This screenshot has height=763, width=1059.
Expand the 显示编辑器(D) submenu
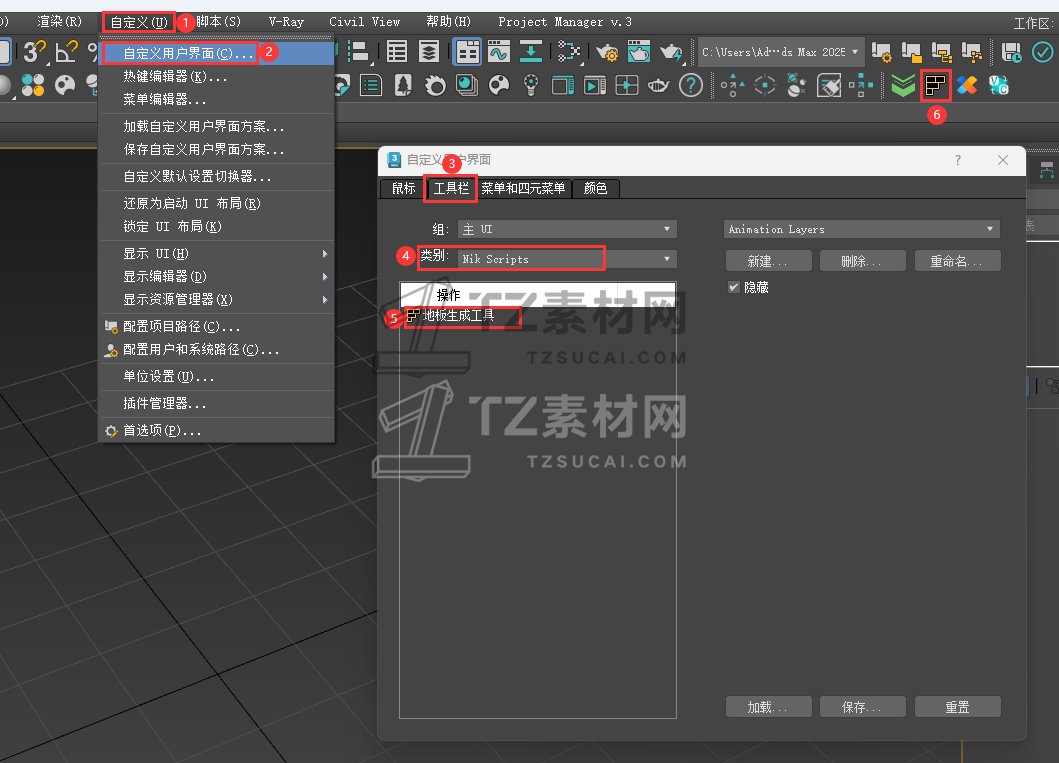tap(216, 277)
